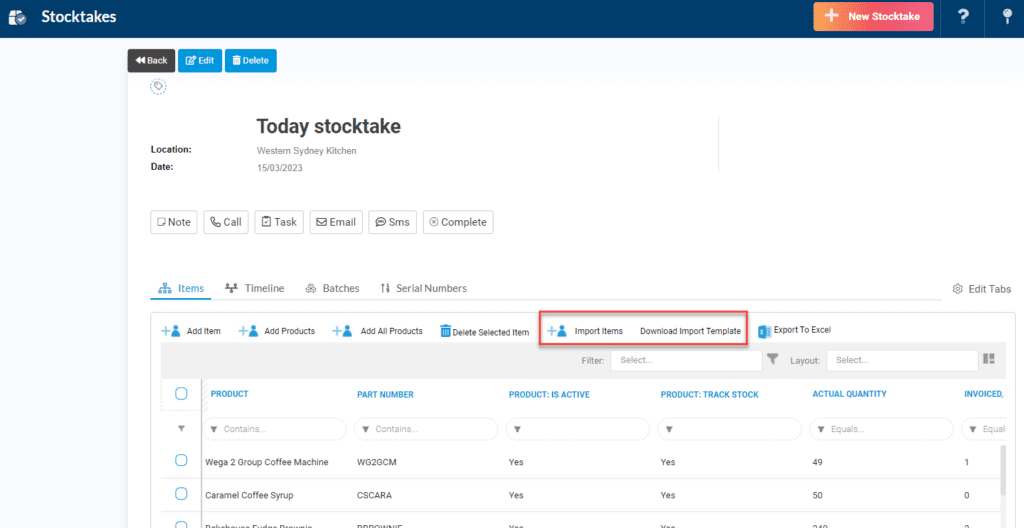Screen dimensions: 1024x528
Task: Click the Email button
Action: [336, 222]
